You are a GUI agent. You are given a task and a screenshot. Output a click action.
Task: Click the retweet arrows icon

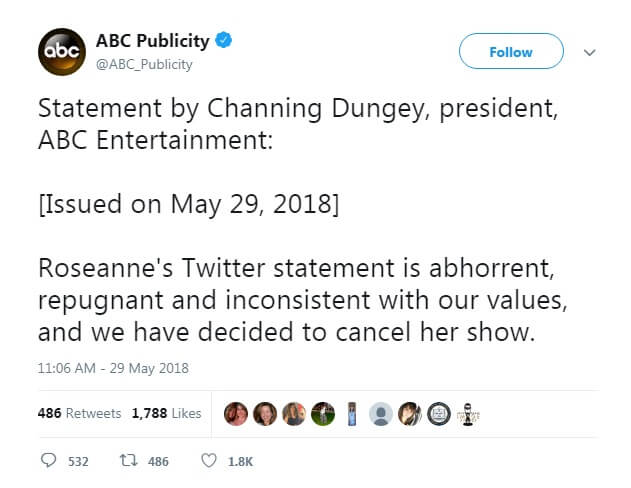click(x=127, y=461)
